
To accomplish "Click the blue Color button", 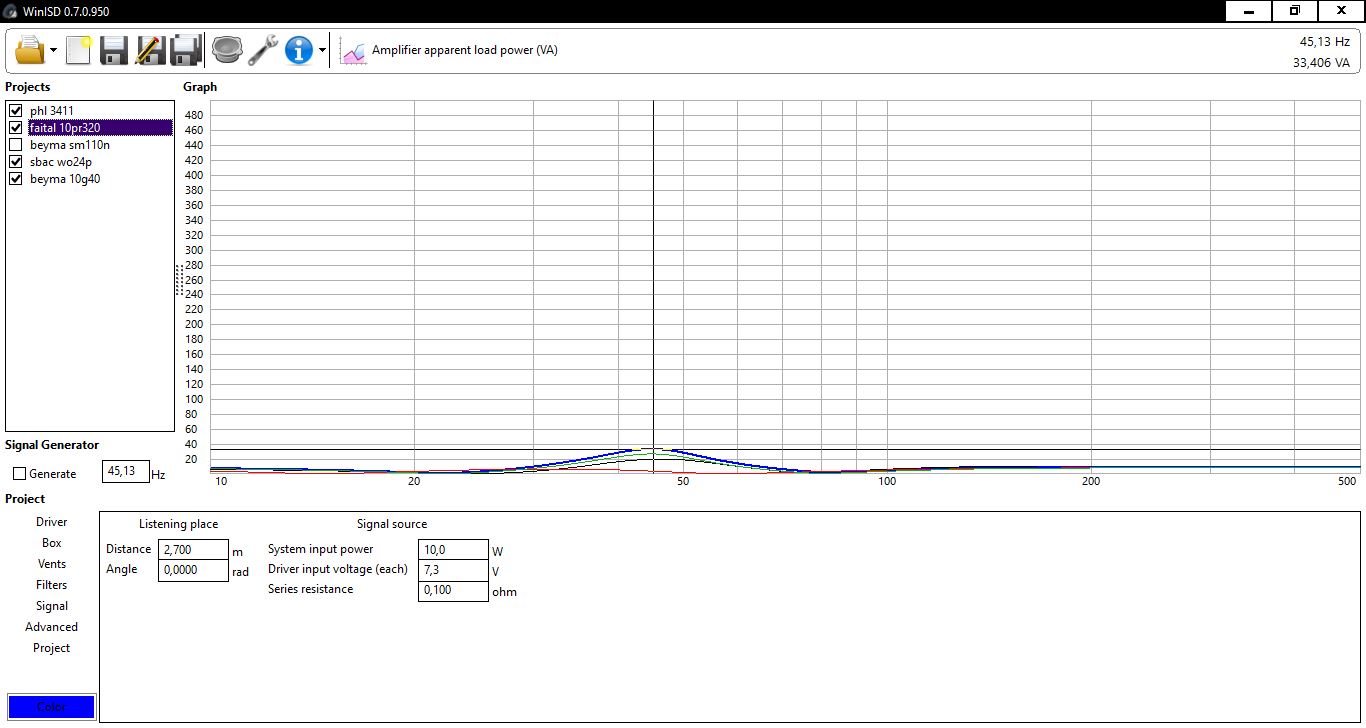I will coord(51,707).
